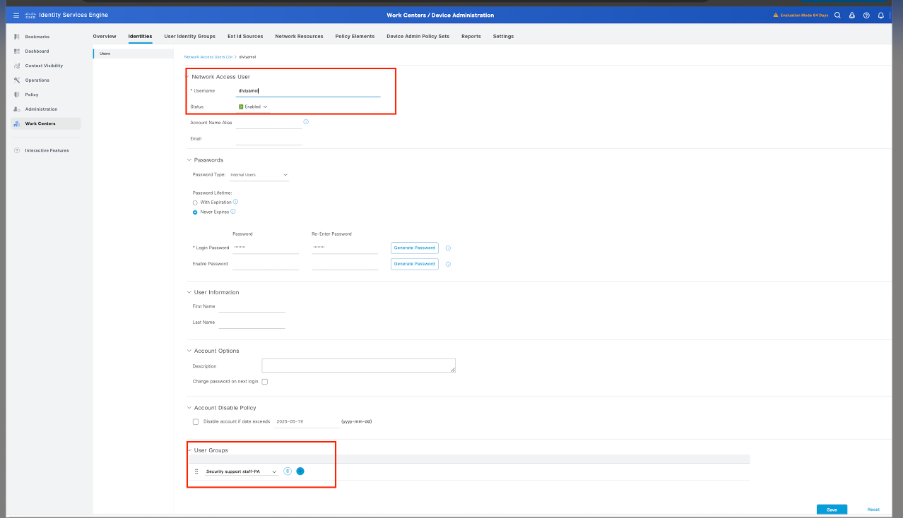Click info icon after Enable Password row
The width and height of the screenshot is (904, 518).
(448, 264)
